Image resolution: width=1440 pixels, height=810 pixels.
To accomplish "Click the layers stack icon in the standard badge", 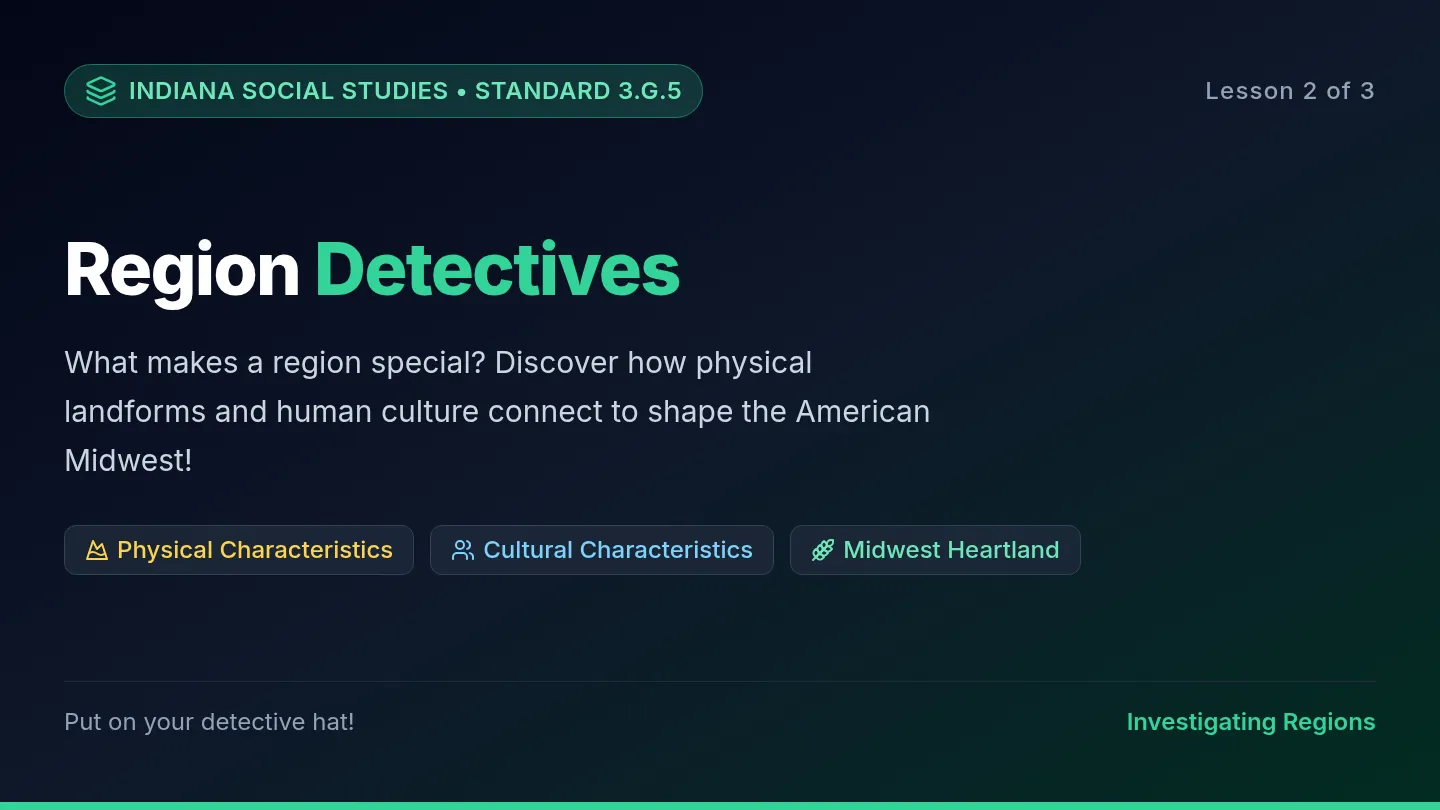I will tap(101, 91).
